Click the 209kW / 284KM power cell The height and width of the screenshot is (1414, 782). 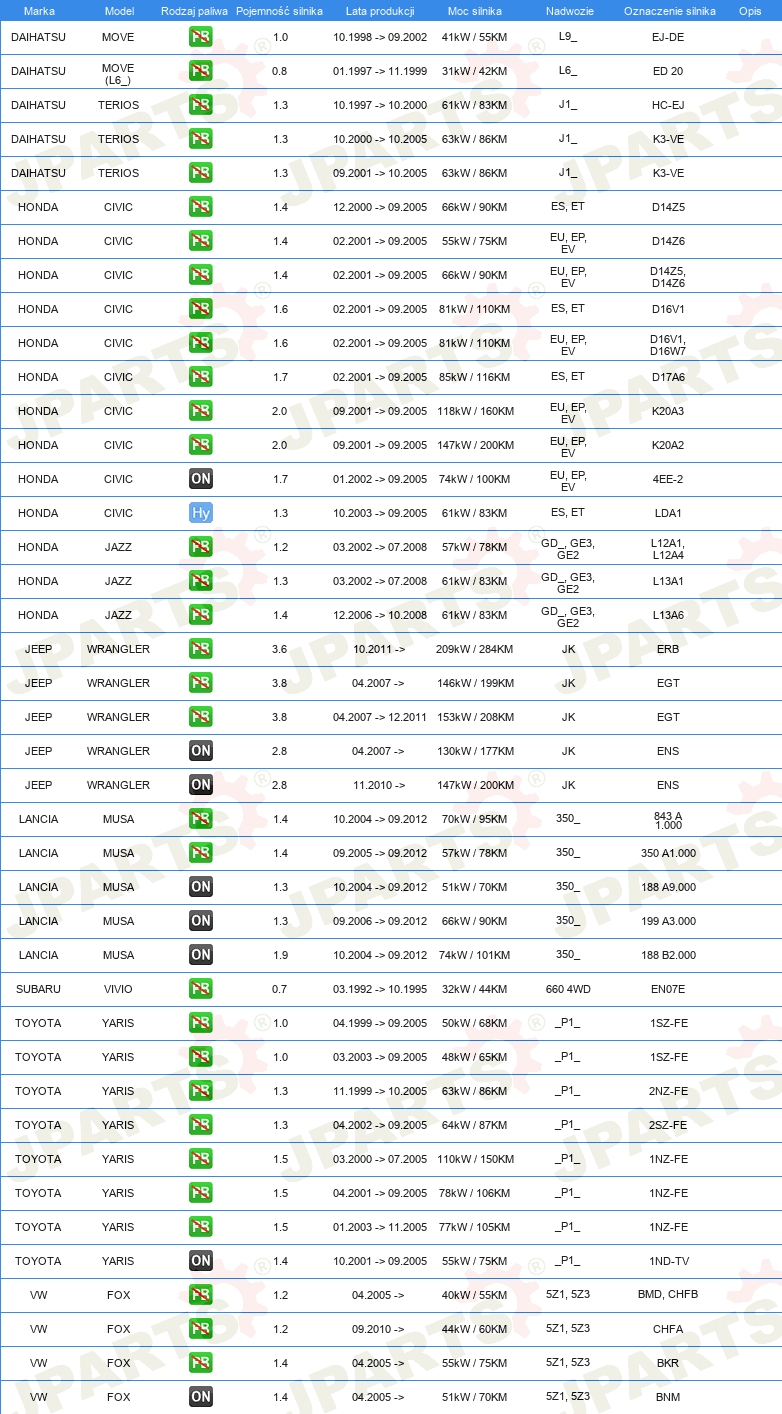[x=475, y=649]
